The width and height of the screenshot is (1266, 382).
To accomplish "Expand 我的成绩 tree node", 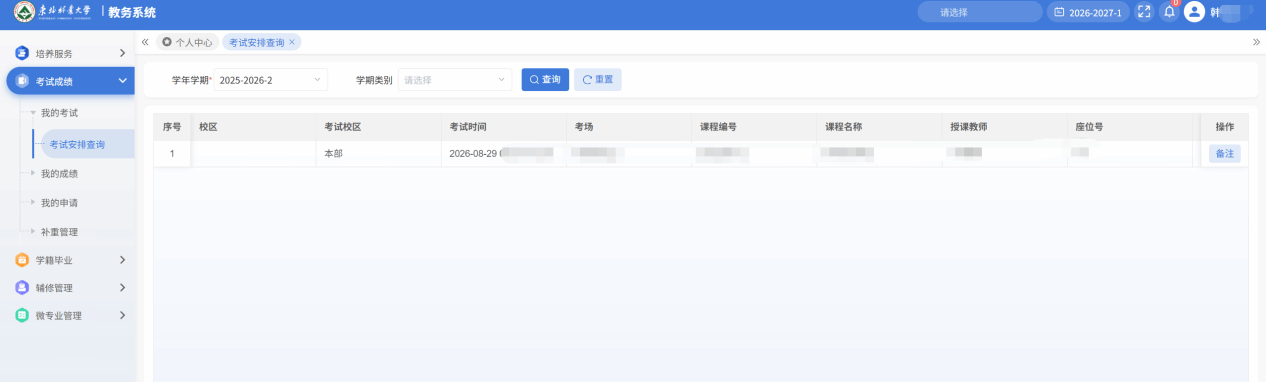I will 33,174.
